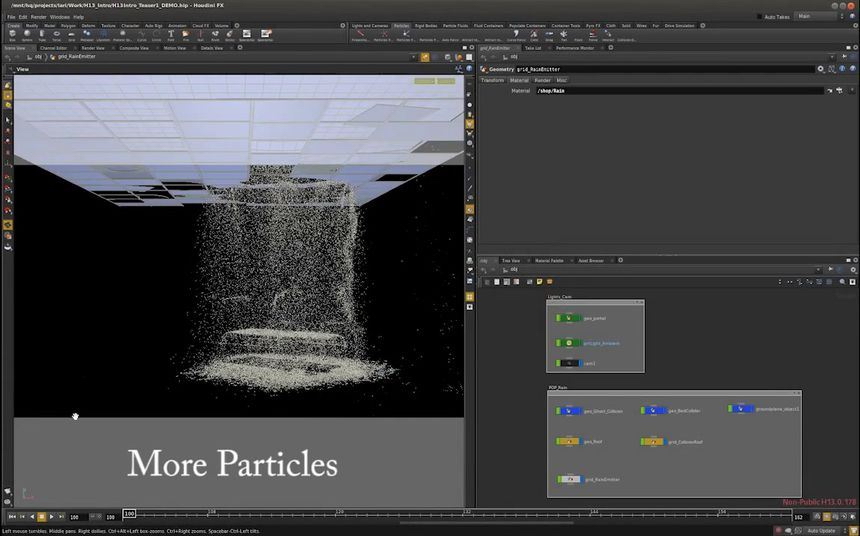Click the gear icon in parameter pane
860x536 pixels.
[x=821, y=69]
